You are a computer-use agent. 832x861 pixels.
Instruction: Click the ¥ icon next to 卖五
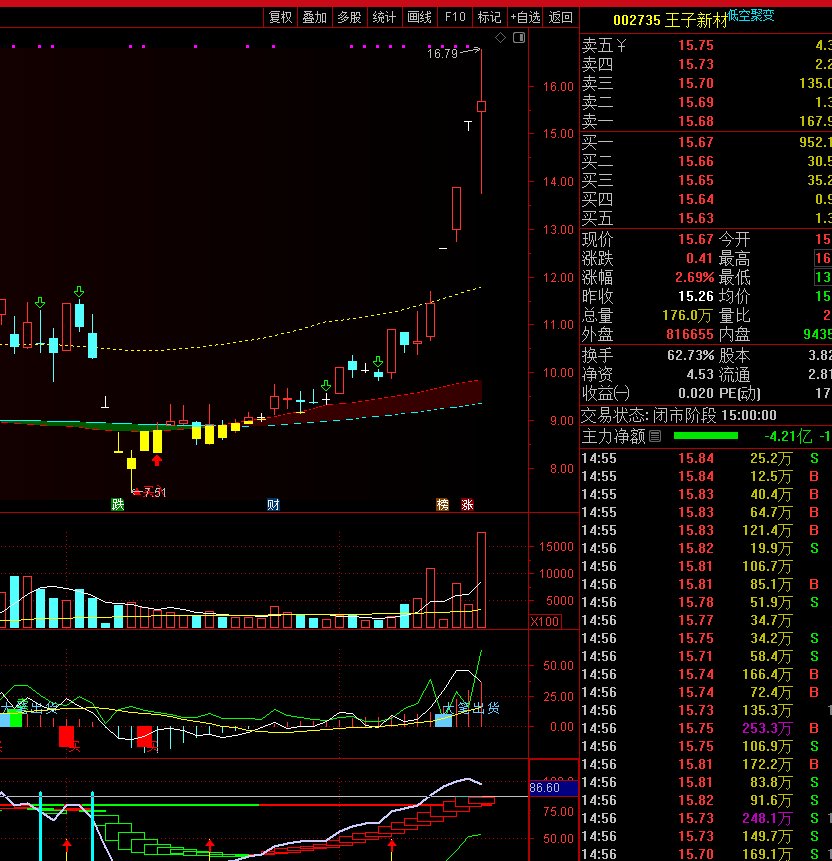pyautogui.click(x=620, y=45)
